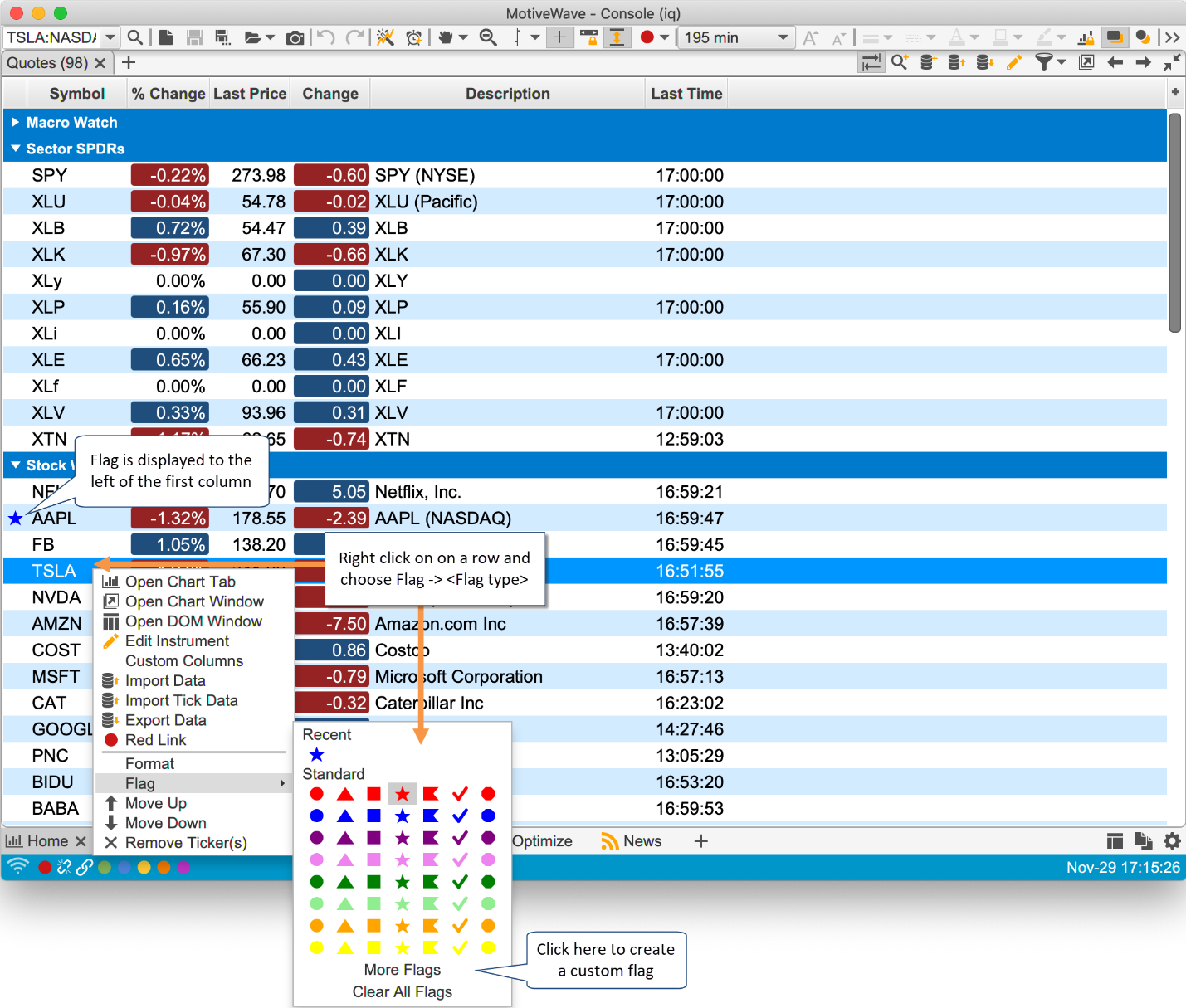The width and height of the screenshot is (1186, 1008).
Task: Click the TSLA:NASDAQ symbol input field
Action: pos(51,37)
